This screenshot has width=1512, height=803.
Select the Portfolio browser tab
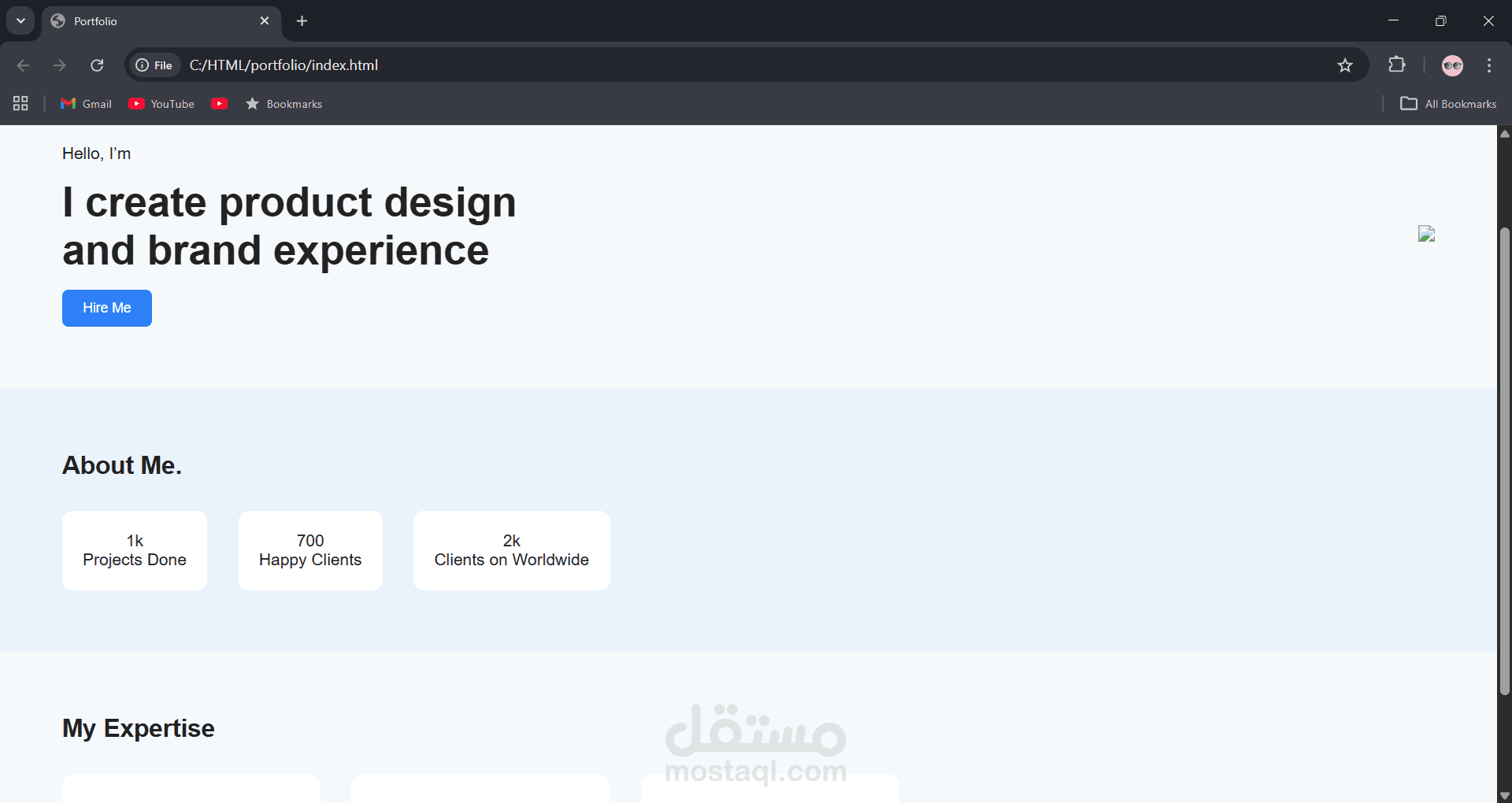tap(126, 20)
